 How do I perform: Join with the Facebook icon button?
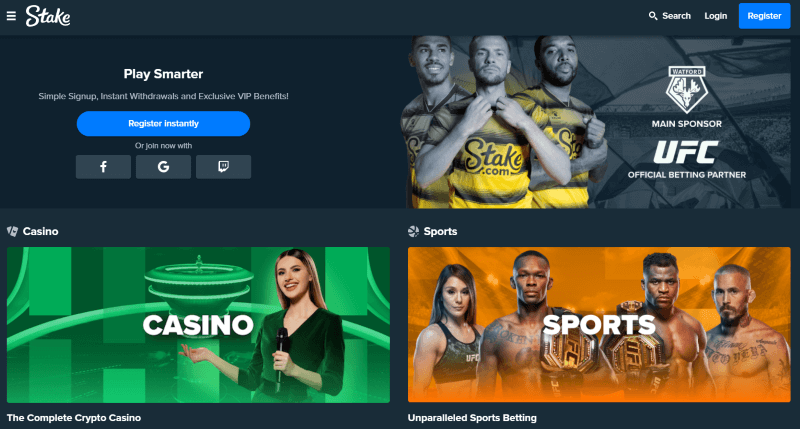104,167
